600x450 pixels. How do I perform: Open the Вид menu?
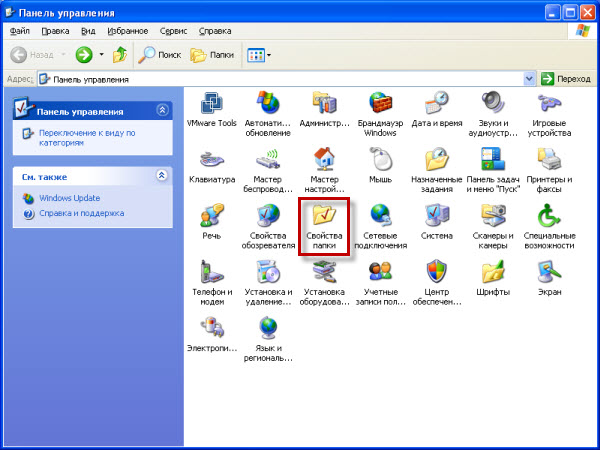coord(86,32)
